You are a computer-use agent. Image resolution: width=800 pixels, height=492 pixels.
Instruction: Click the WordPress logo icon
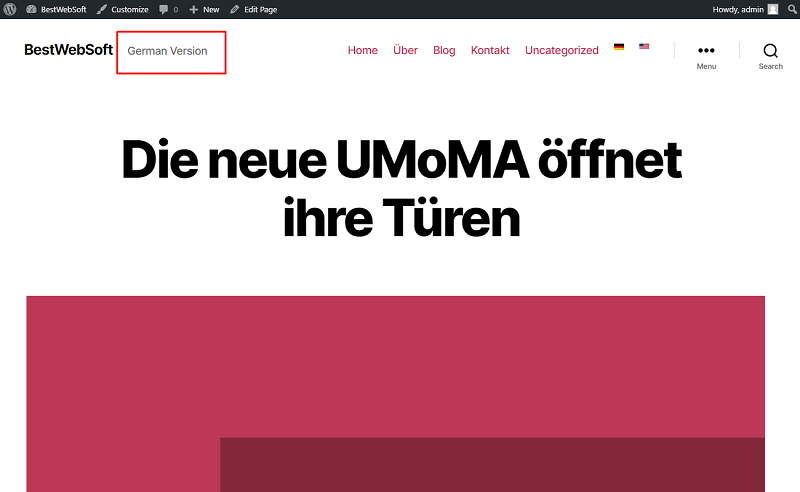(x=10, y=9)
